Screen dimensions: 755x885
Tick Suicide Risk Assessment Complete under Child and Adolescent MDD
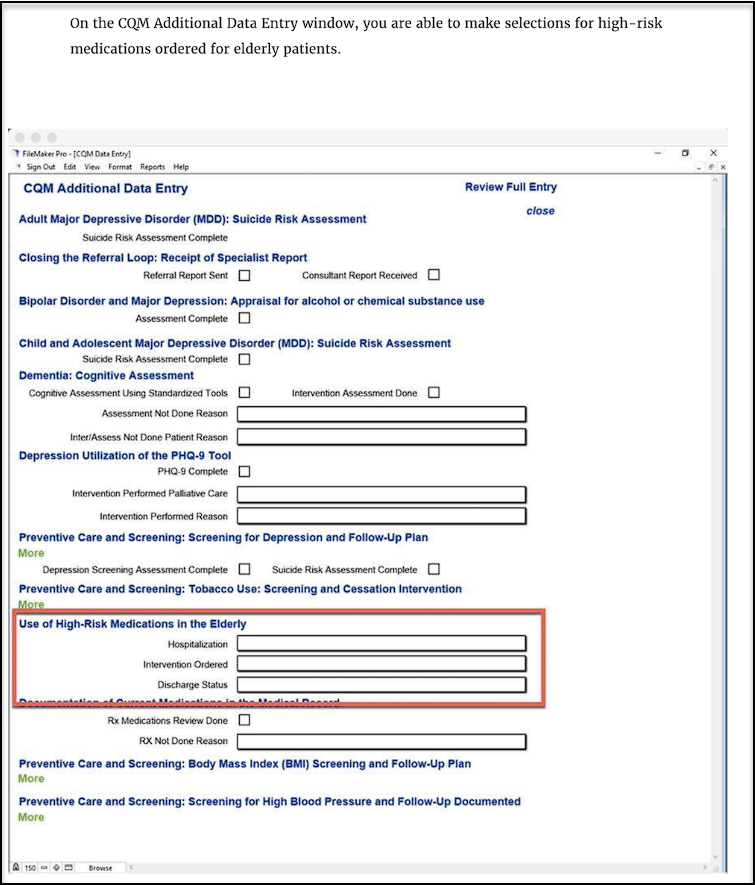click(244, 359)
